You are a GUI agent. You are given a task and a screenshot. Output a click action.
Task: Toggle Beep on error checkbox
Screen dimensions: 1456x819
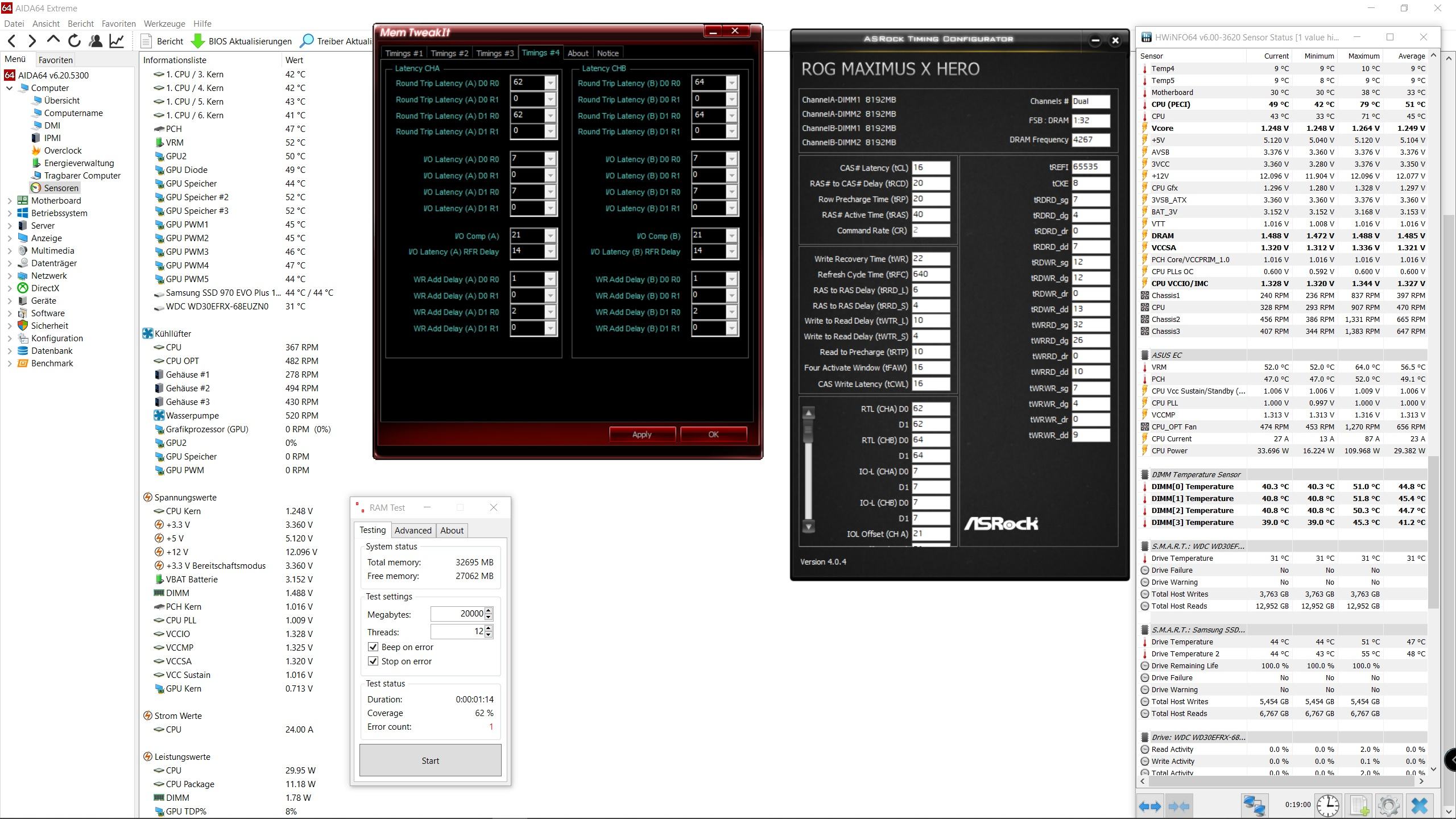[373, 647]
